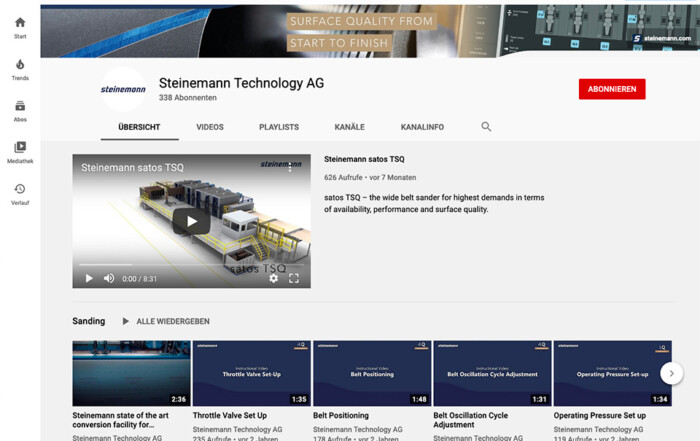Switch to the KANALINFO tab
The height and width of the screenshot is (441, 700).
point(422,127)
